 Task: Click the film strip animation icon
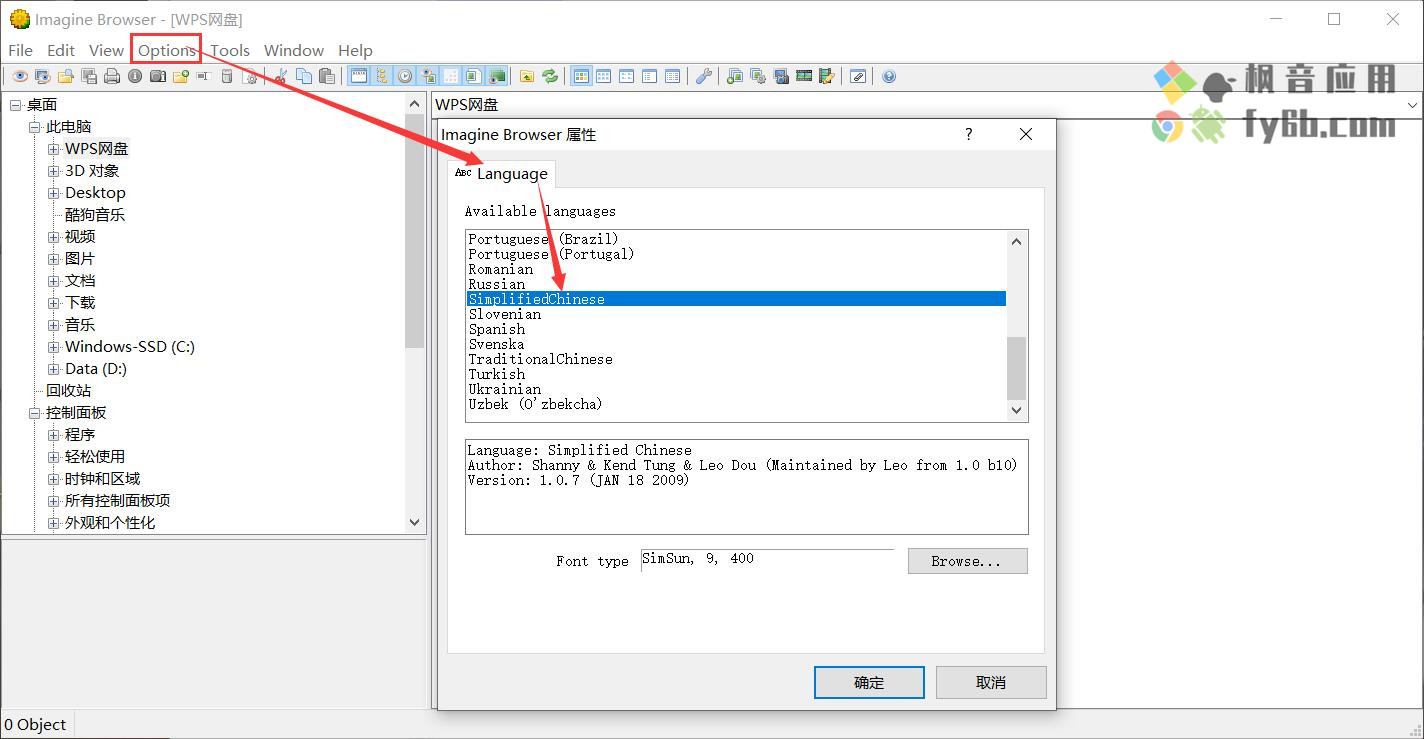(x=804, y=76)
